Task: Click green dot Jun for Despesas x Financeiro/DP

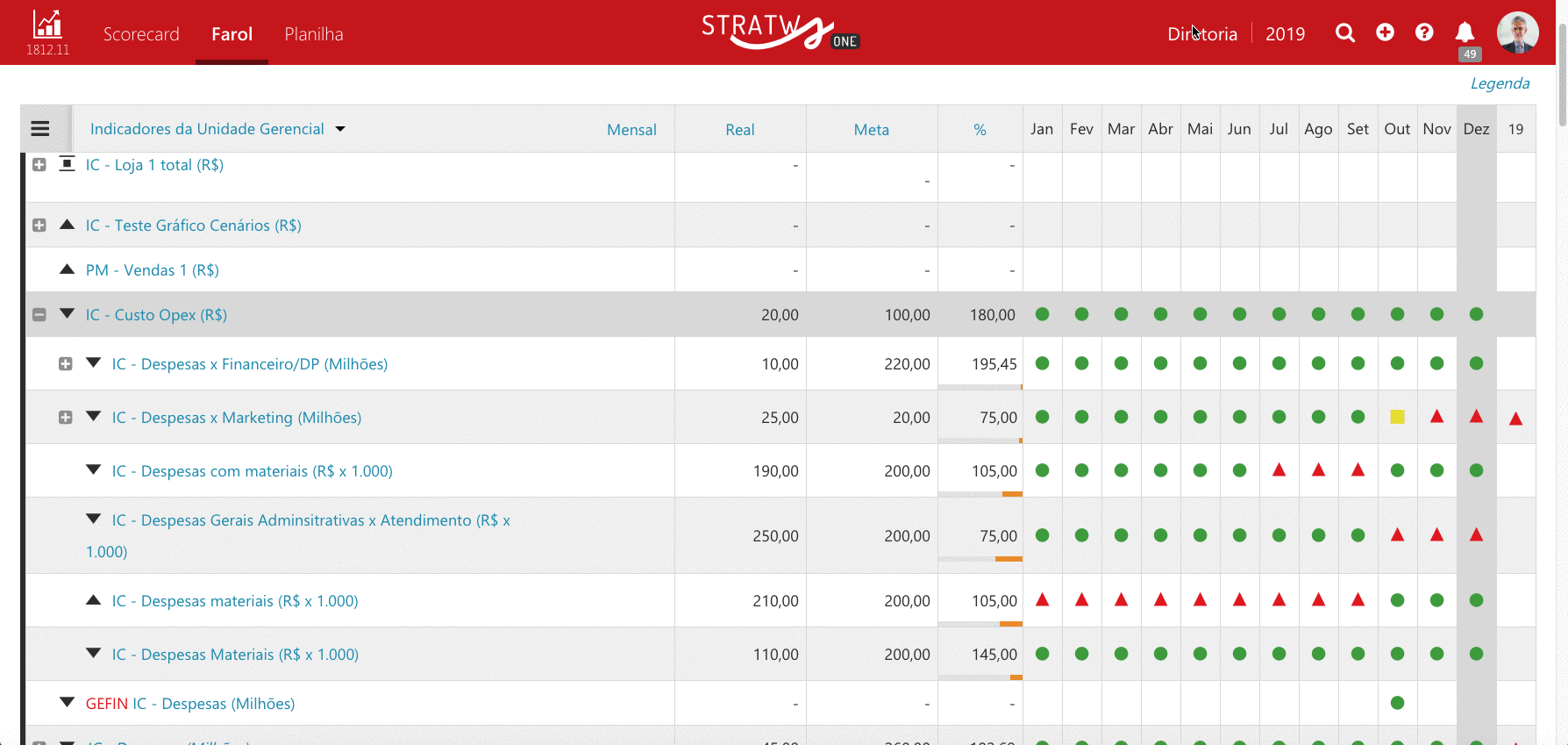Action: (x=1239, y=363)
